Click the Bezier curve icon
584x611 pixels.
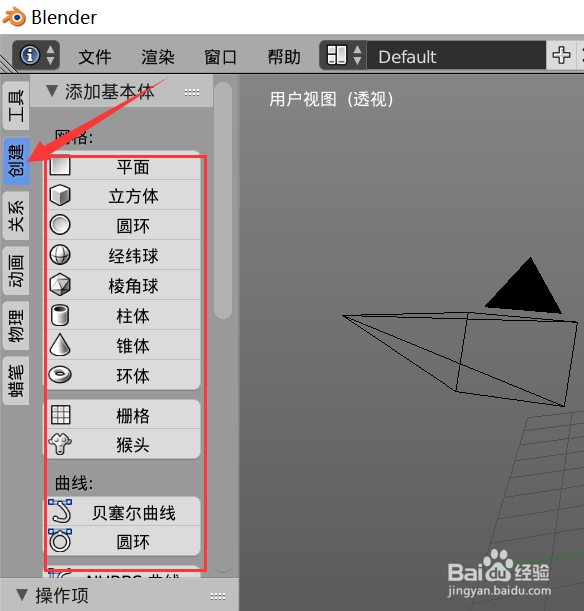[60, 511]
